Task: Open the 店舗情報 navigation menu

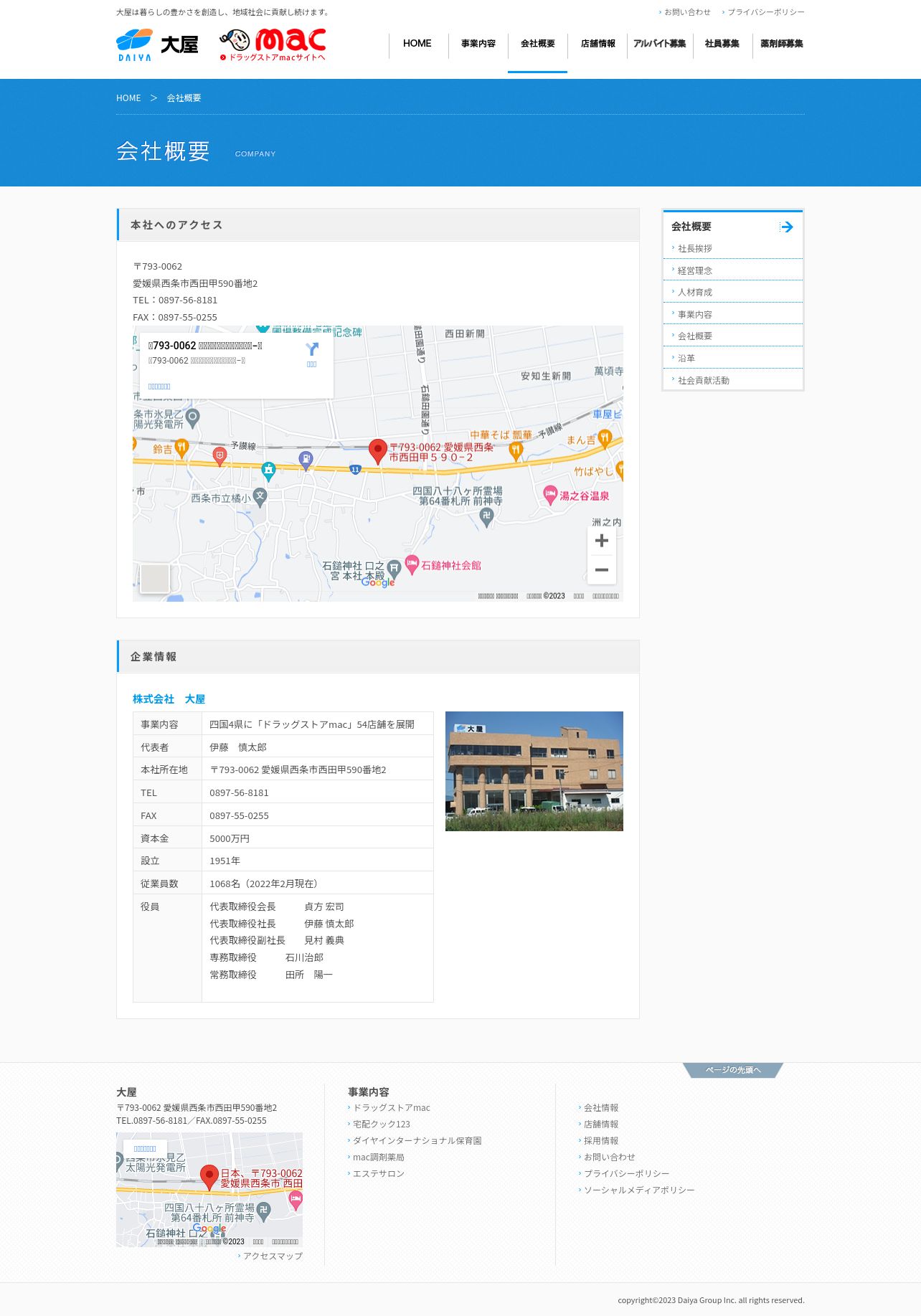Action: tap(598, 44)
